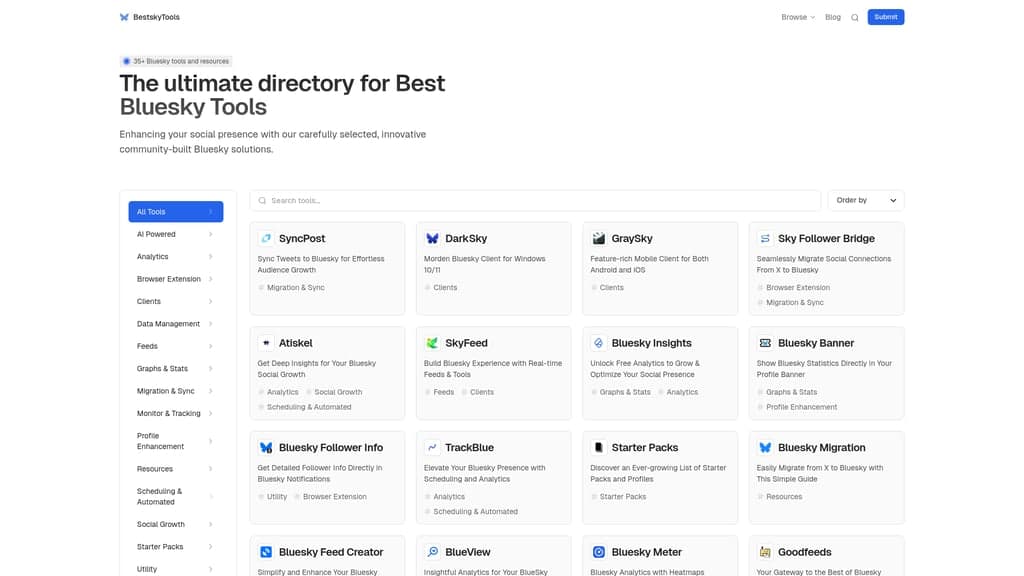Open the Bluesky Migration guide card
This screenshot has width=1024, height=576.
point(826,470)
